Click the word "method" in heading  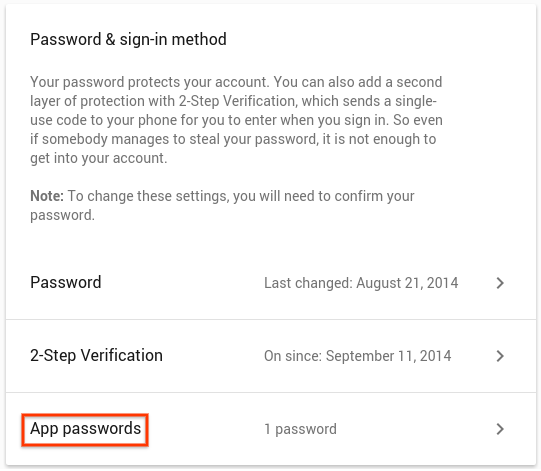[199, 39]
